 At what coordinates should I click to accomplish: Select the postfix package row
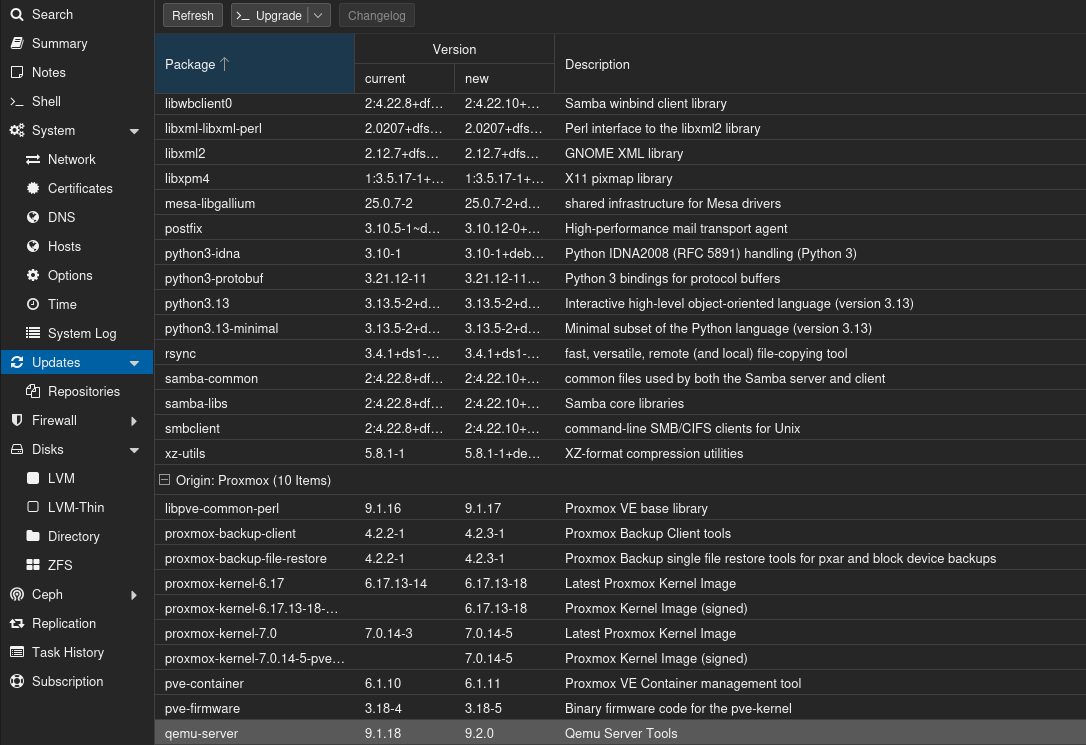[x=620, y=228]
